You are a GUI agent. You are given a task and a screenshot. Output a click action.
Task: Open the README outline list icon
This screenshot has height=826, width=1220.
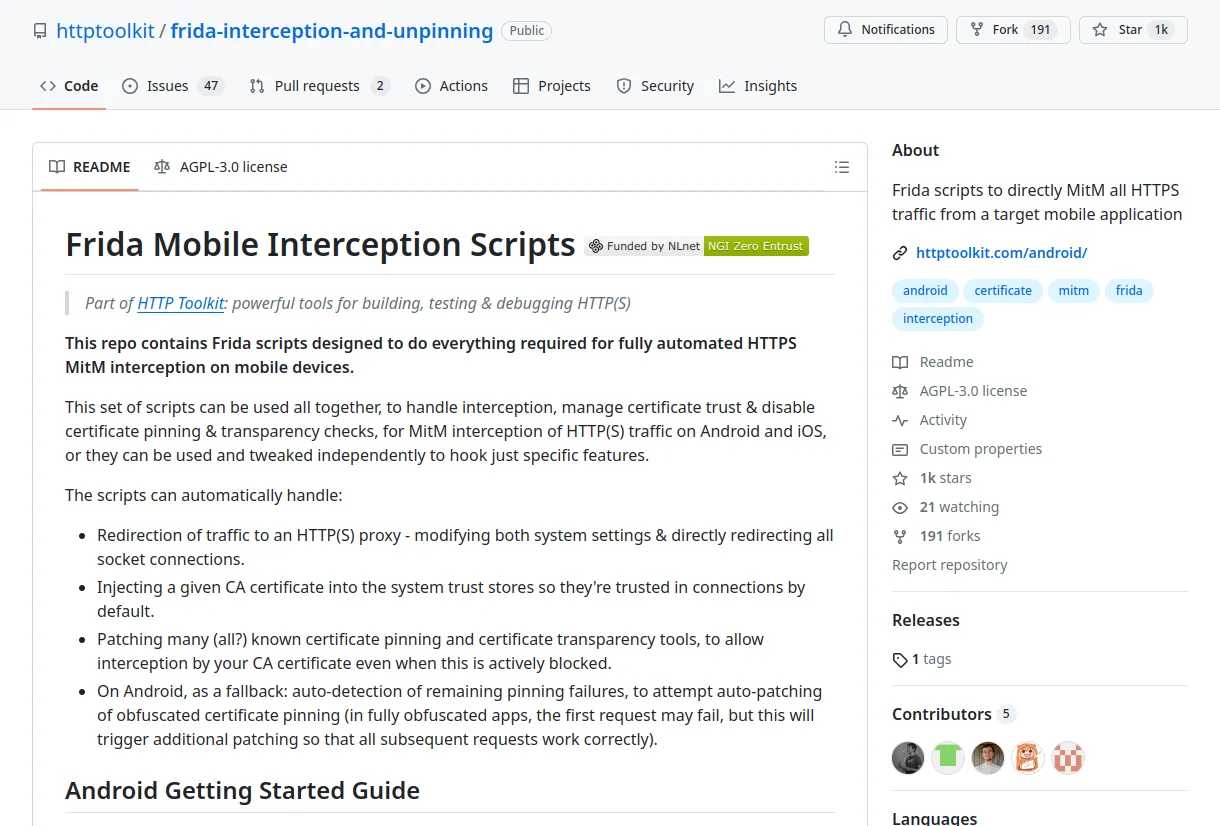point(842,167)
